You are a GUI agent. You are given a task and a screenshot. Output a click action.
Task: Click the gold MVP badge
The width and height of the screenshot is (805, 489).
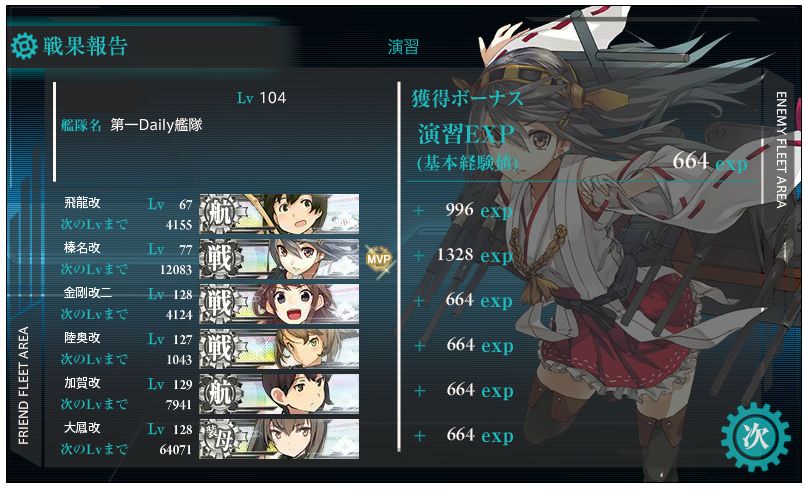[x=379, y=258]
